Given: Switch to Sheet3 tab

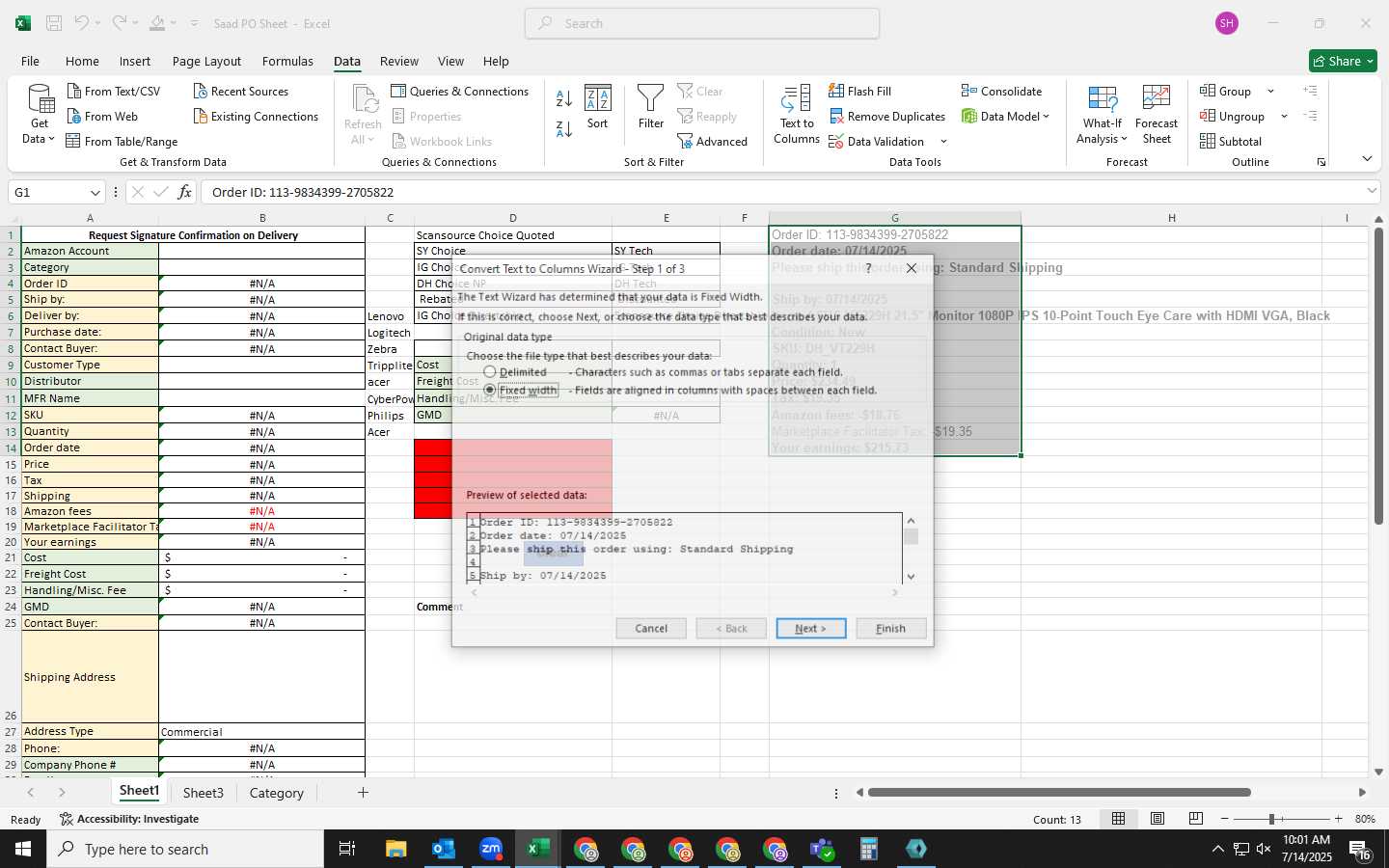Looking at the screenshot, I should pyautogui.click(x=204, y=793).
